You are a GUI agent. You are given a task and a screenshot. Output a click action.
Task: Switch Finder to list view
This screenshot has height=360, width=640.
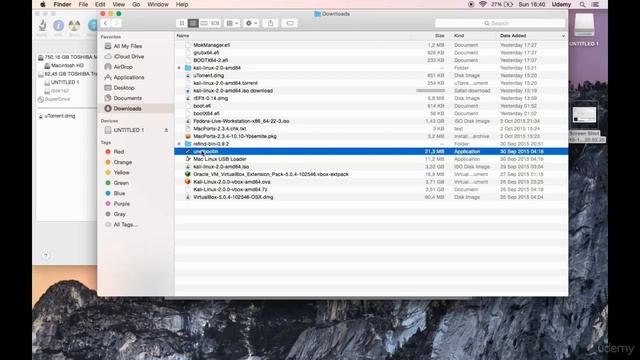coord(193,23)
